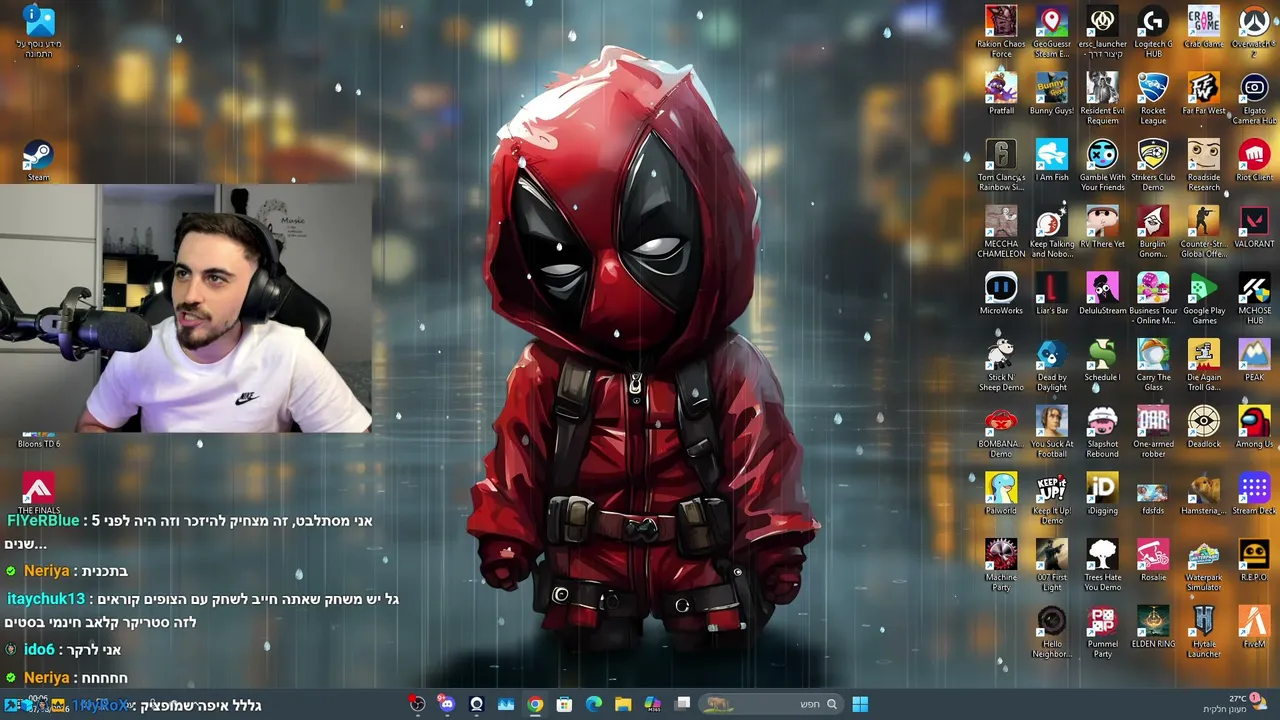Open the Machine Party shortcut

1001,565
